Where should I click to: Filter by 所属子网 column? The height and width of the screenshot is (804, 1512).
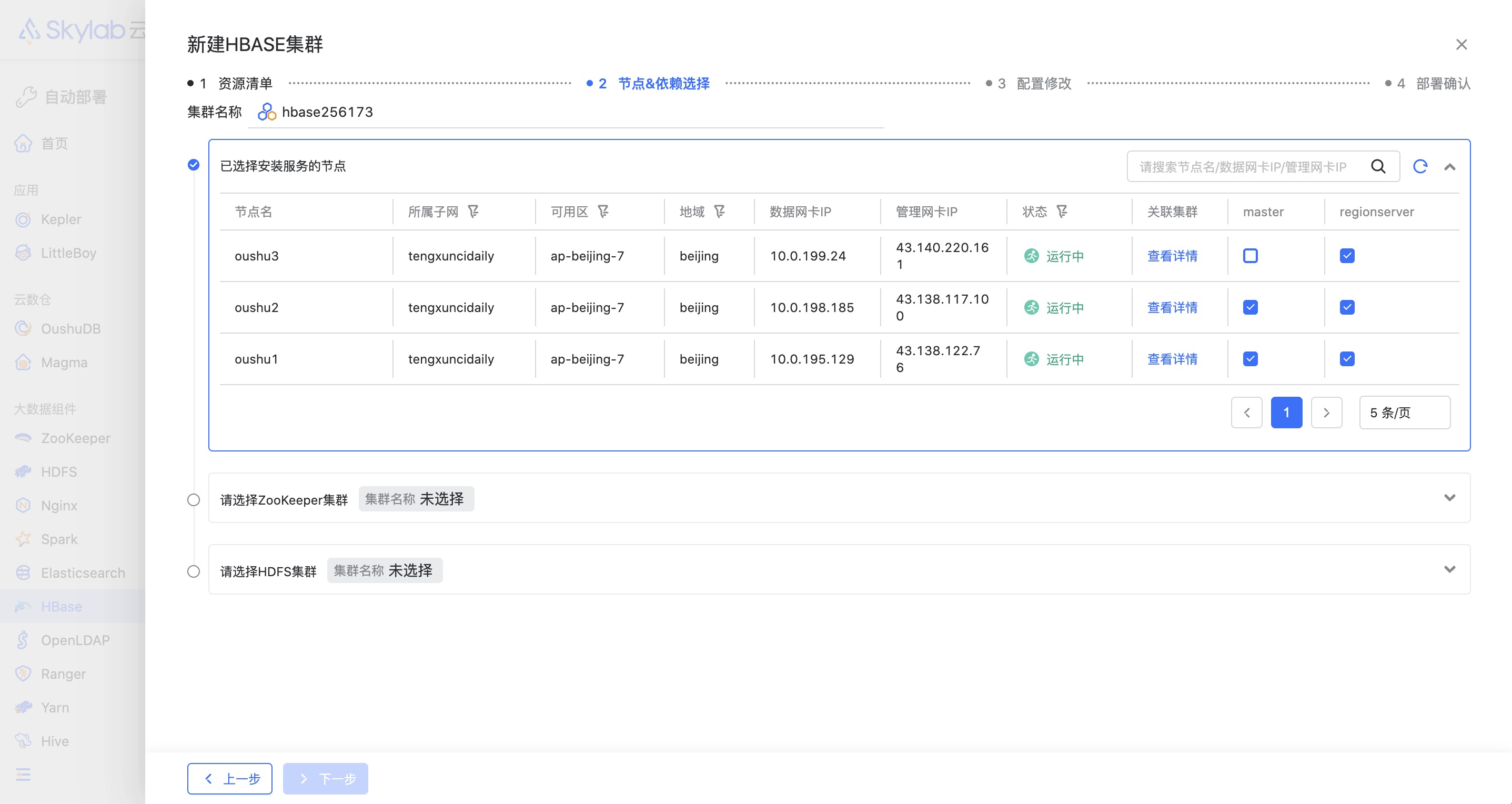tap(473, 212)
